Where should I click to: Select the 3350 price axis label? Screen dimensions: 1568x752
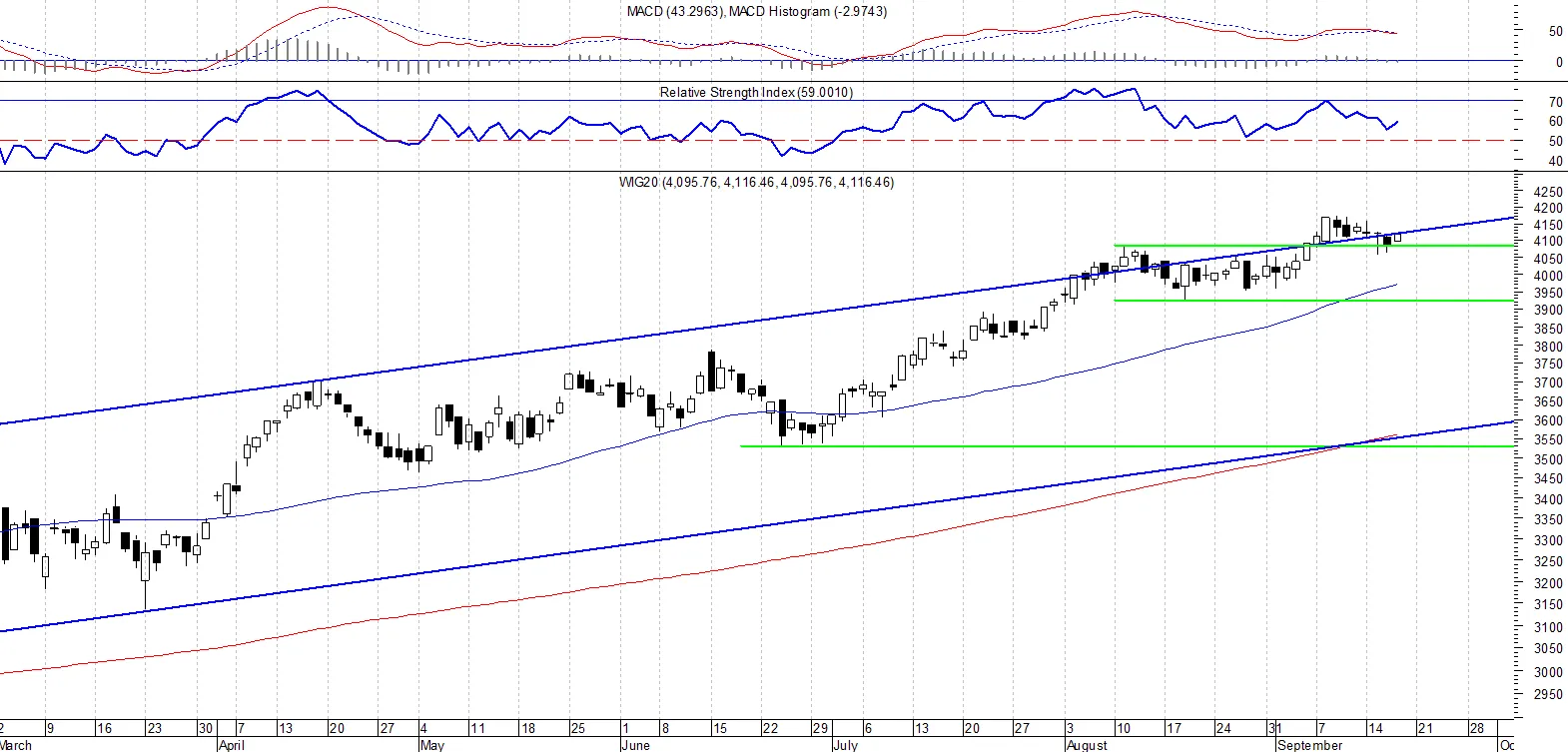(1548, 519)
